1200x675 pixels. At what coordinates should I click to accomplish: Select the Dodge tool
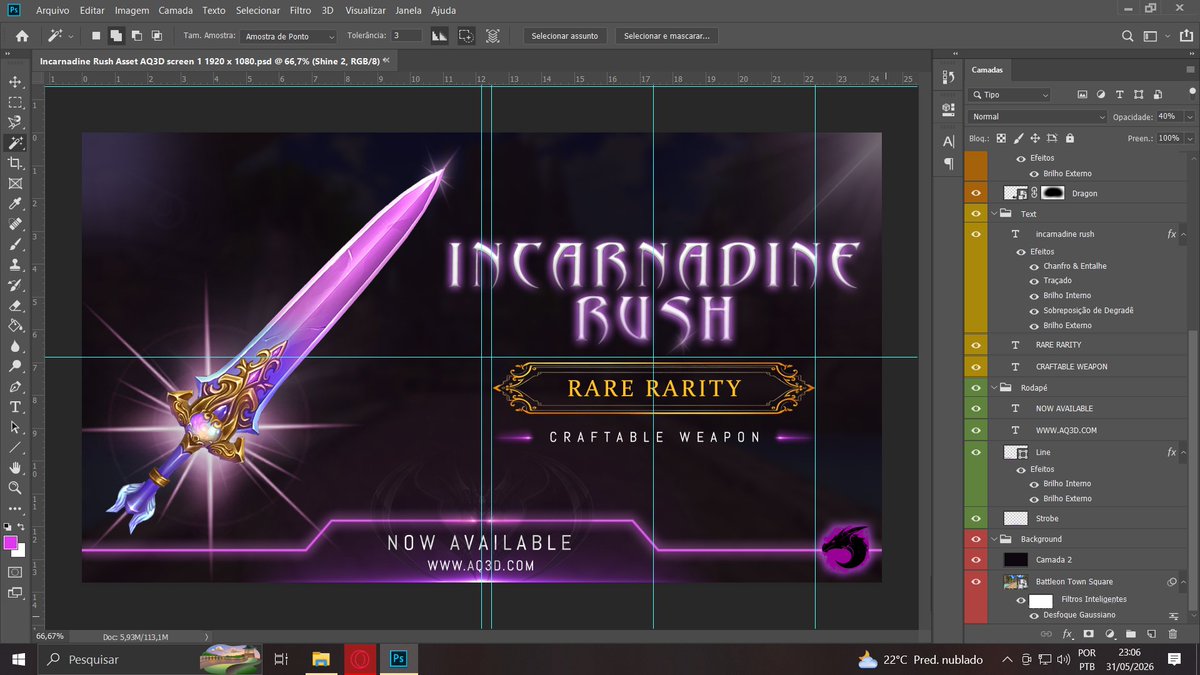click(15, 367)
